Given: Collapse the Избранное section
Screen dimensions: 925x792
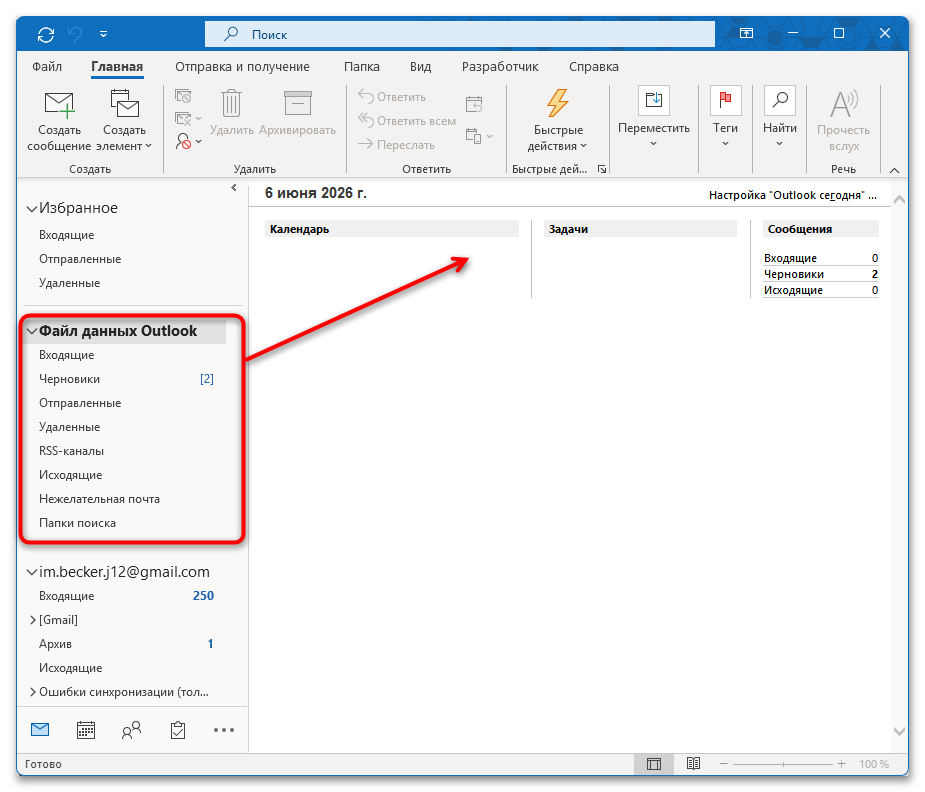Looking at the screenshot, I should 32,209.
